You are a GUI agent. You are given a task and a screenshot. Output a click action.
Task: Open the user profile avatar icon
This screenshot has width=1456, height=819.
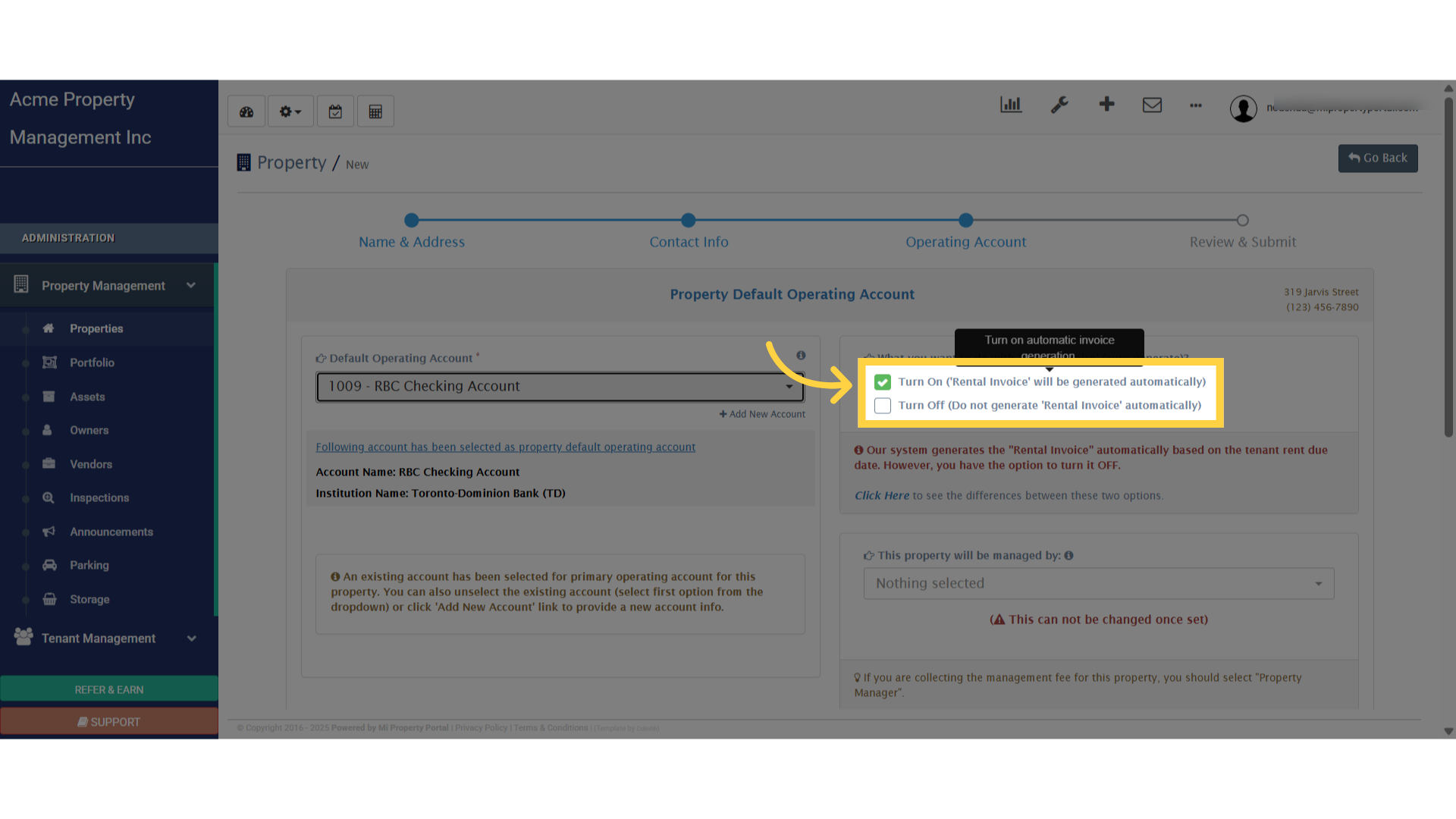(1243, 108)
